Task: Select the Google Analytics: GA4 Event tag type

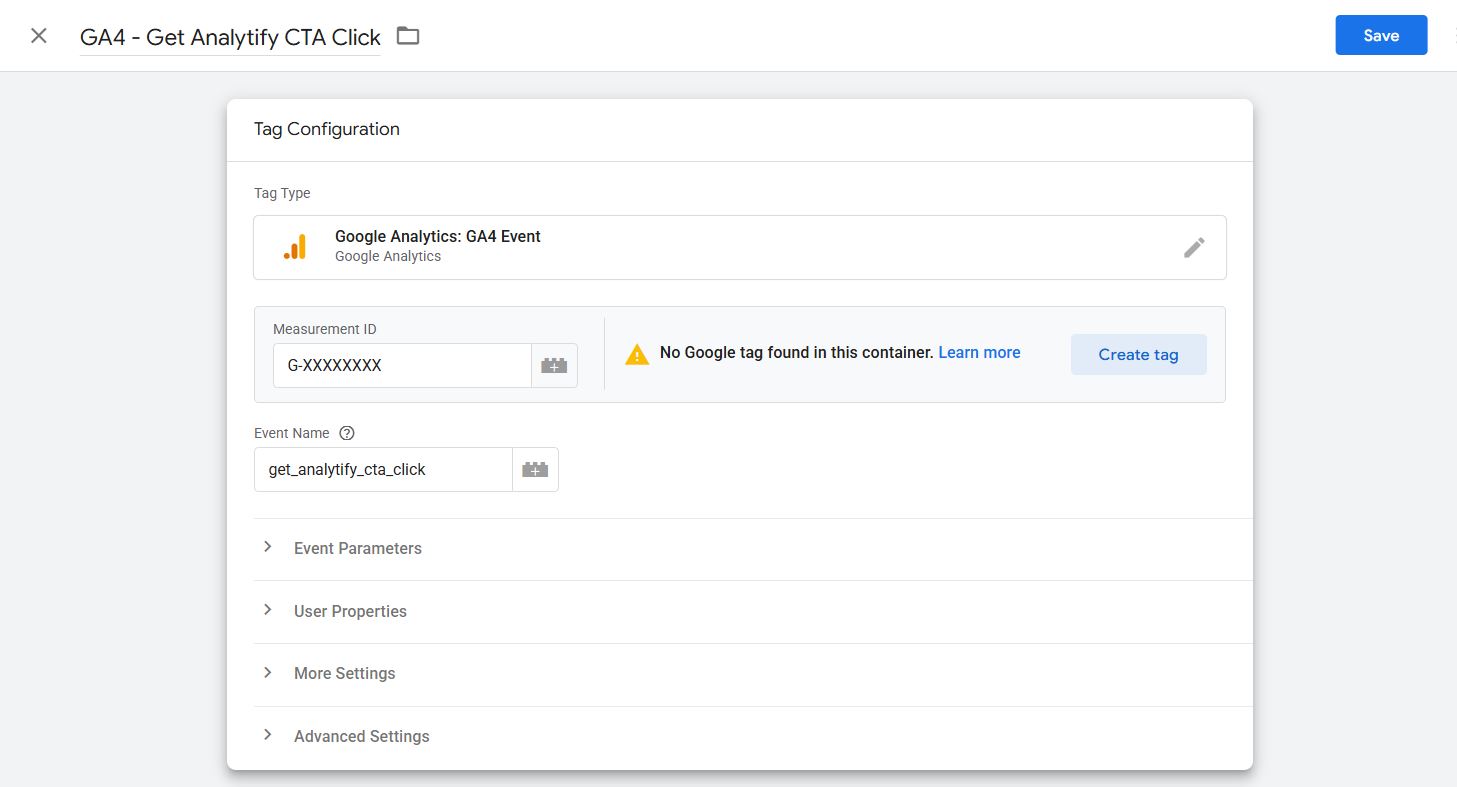Action: (x=438, y=237)
